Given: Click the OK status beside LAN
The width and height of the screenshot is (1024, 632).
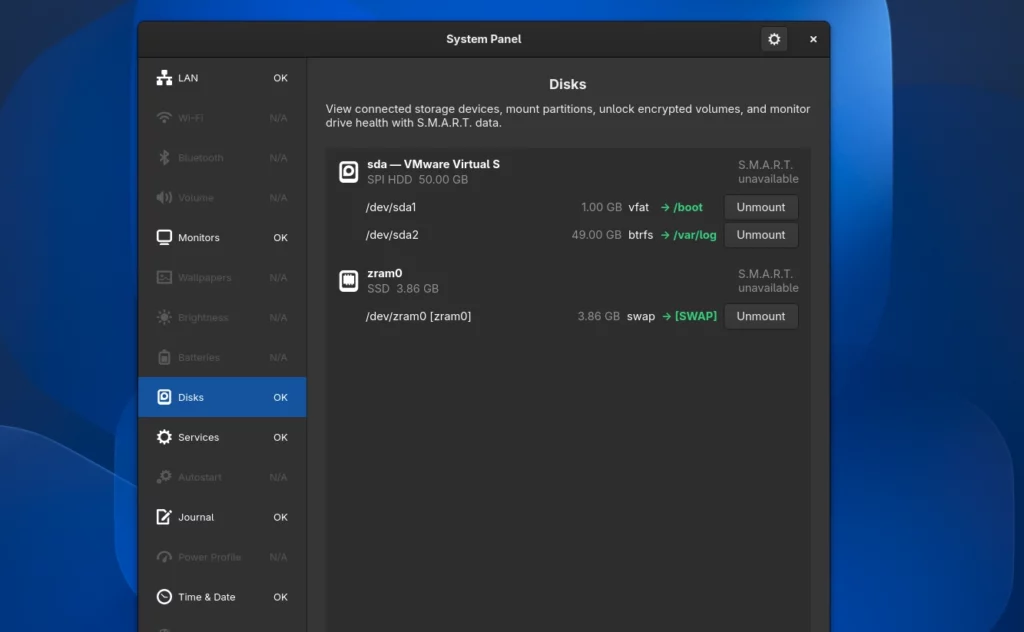Looking at the screenshot, I should point(280,78).
